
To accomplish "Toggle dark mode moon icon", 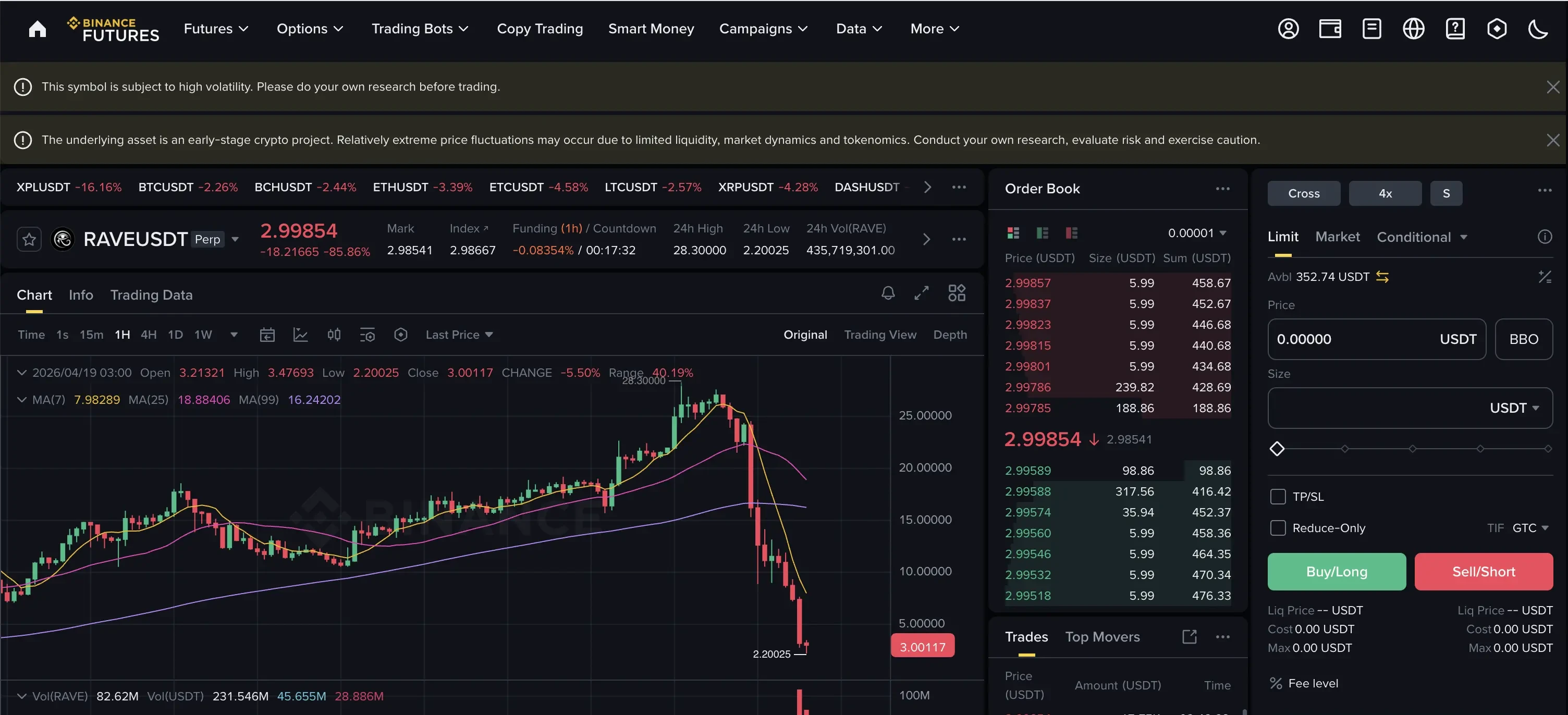I will (1538, 29).
